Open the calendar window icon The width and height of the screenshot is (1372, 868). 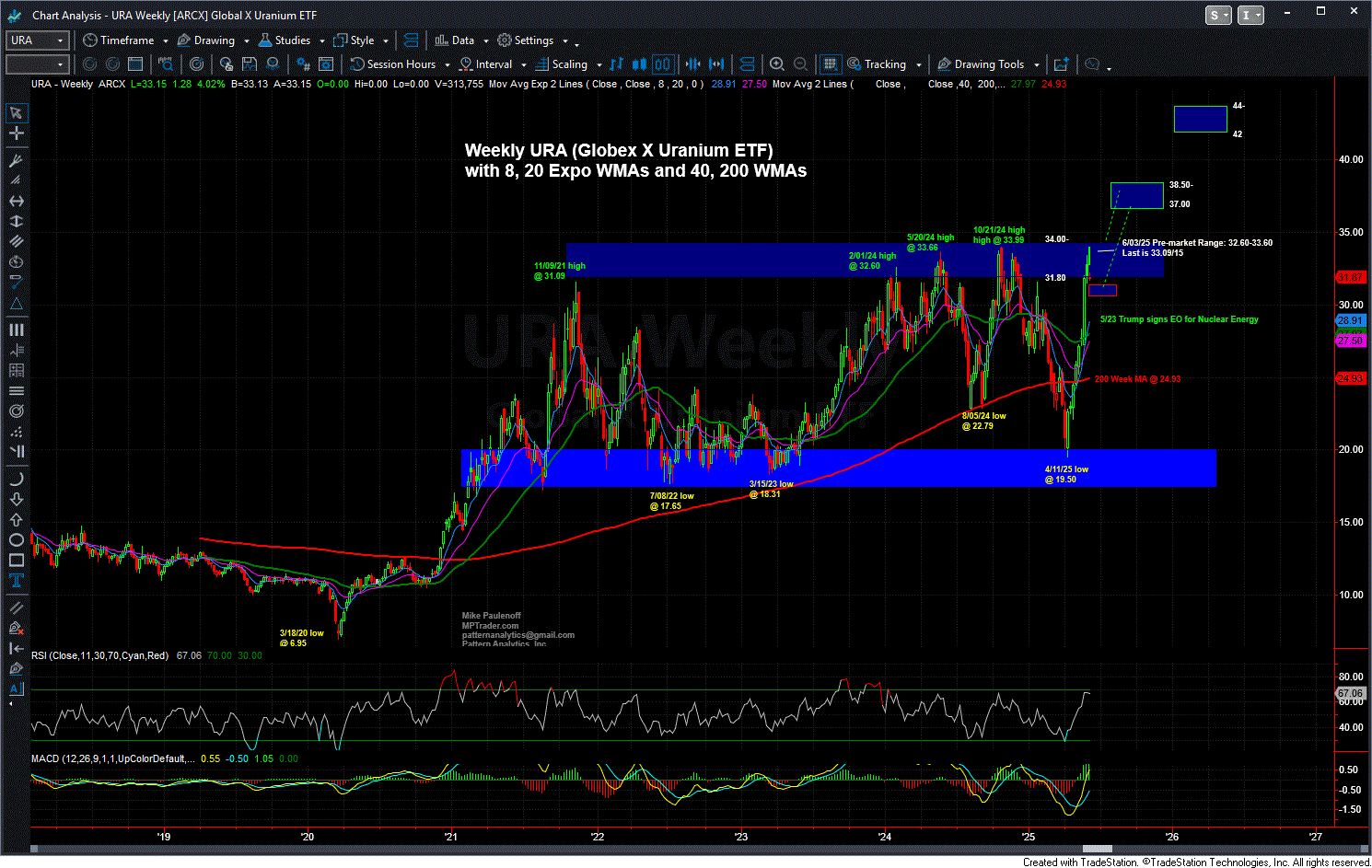135,64
